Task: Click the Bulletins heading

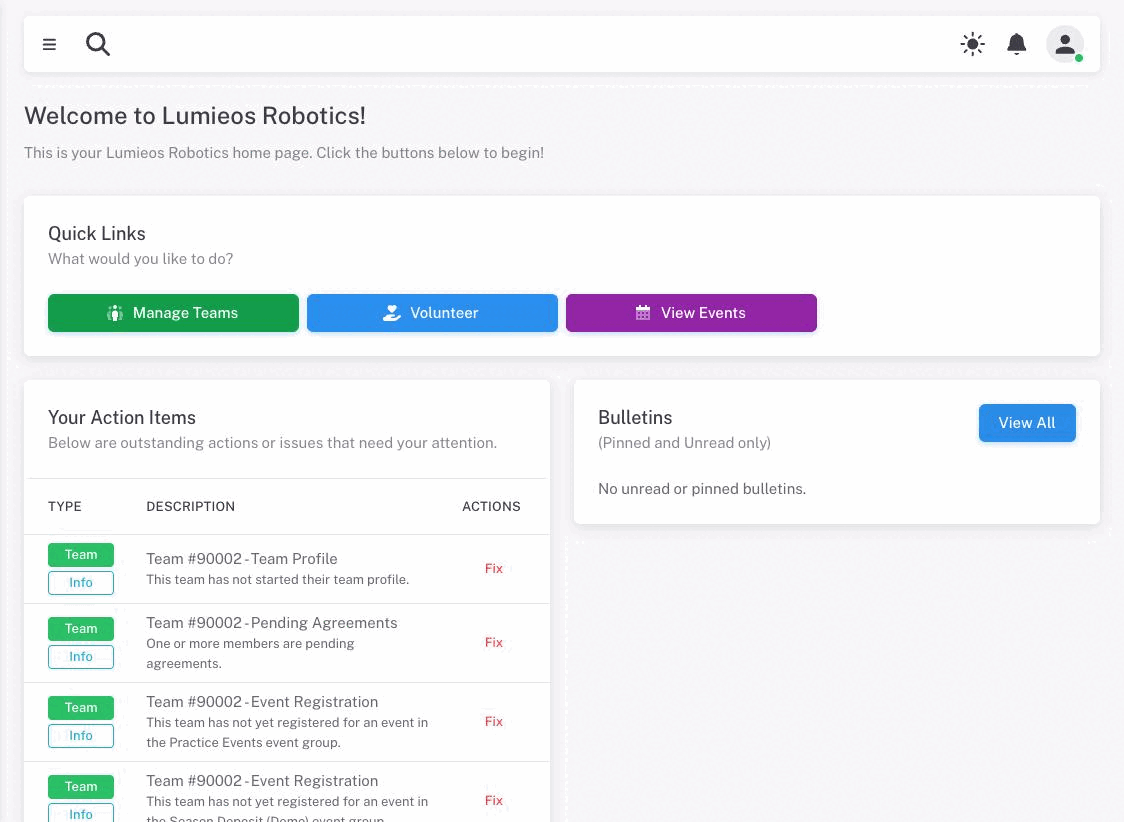Action: [x=635, y=418]
